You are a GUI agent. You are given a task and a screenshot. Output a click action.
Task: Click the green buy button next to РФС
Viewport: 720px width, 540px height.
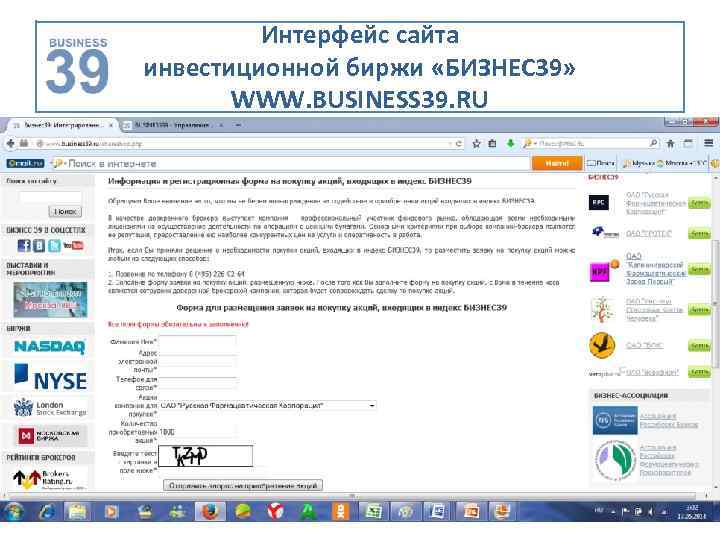coord(699,203)
